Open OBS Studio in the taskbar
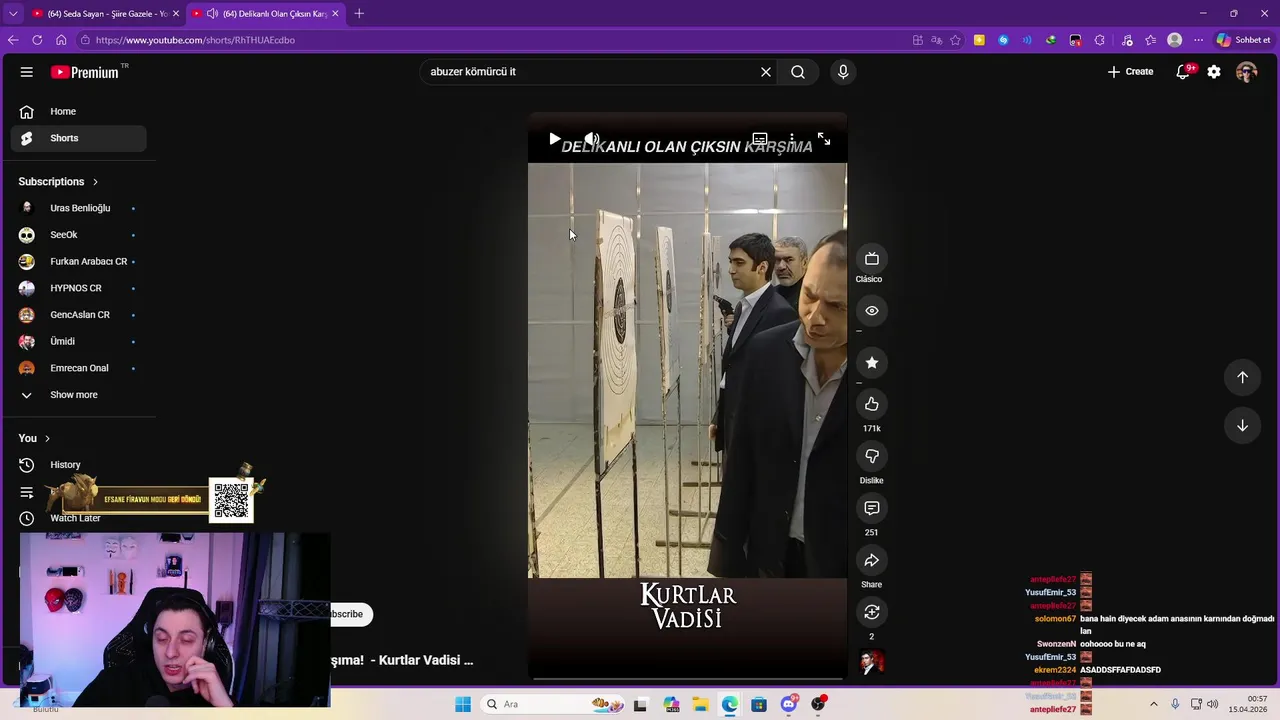 pyautogui.click(x=819, y=704)
